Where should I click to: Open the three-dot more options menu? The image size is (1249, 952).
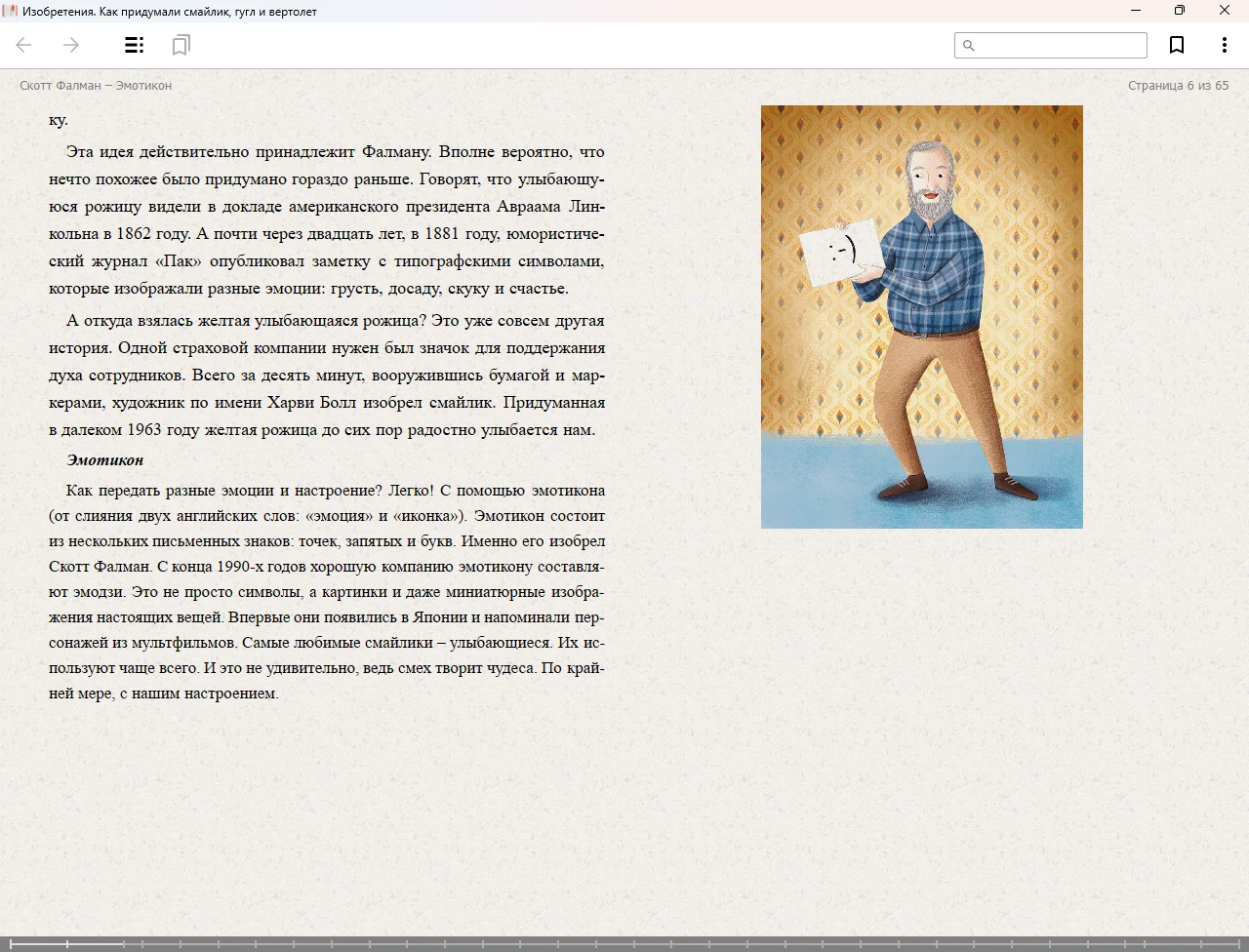[1224, 45]
